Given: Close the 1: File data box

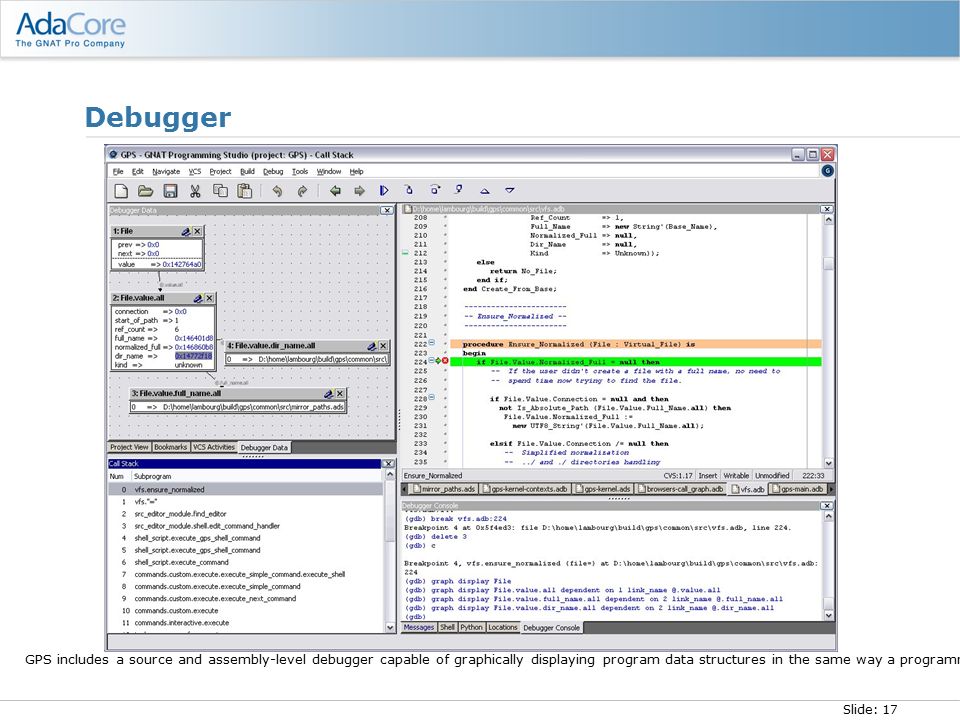Looking at the screenshot, I should coord(197,231).
